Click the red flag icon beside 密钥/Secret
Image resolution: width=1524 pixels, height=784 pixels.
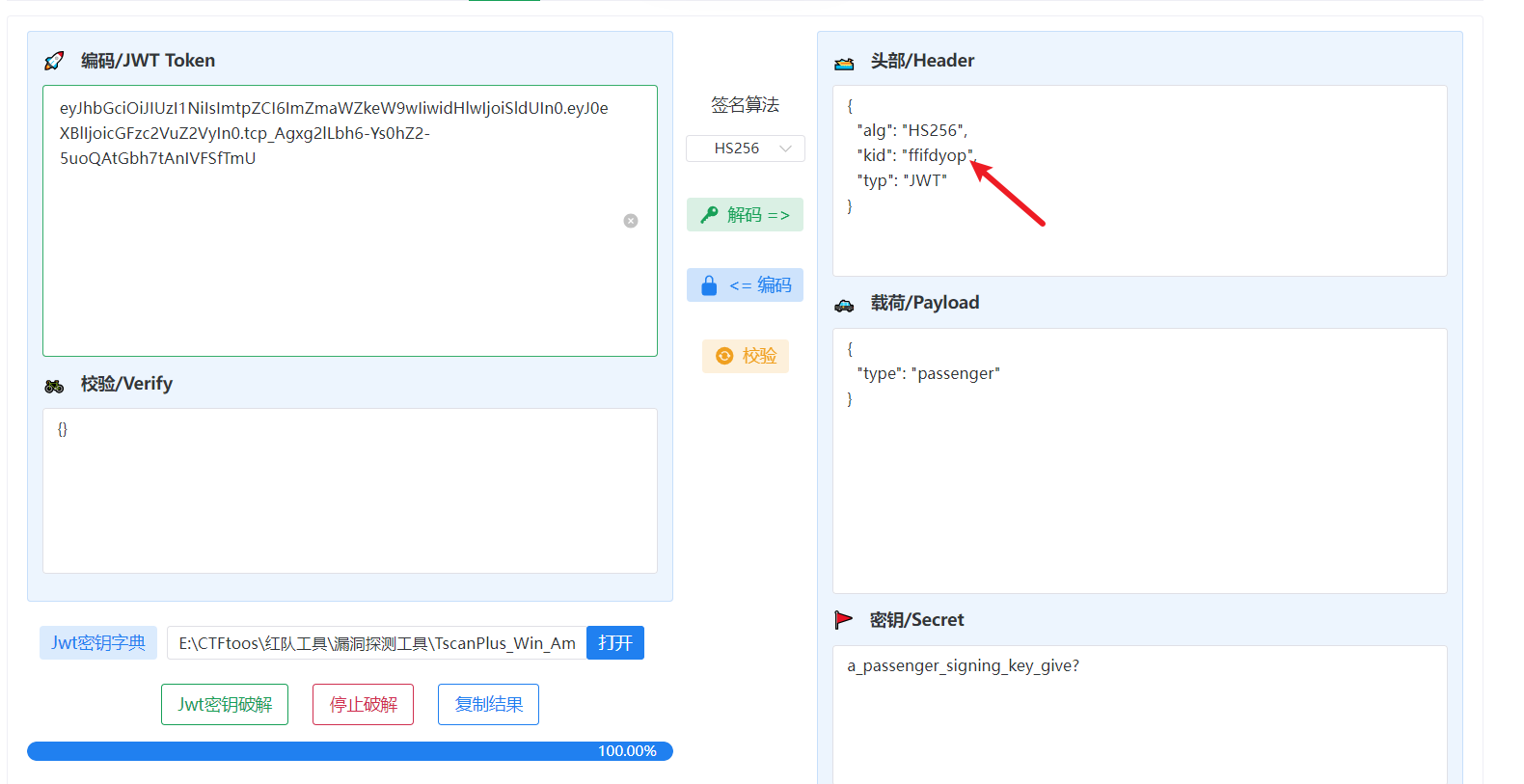click(844, 620)
